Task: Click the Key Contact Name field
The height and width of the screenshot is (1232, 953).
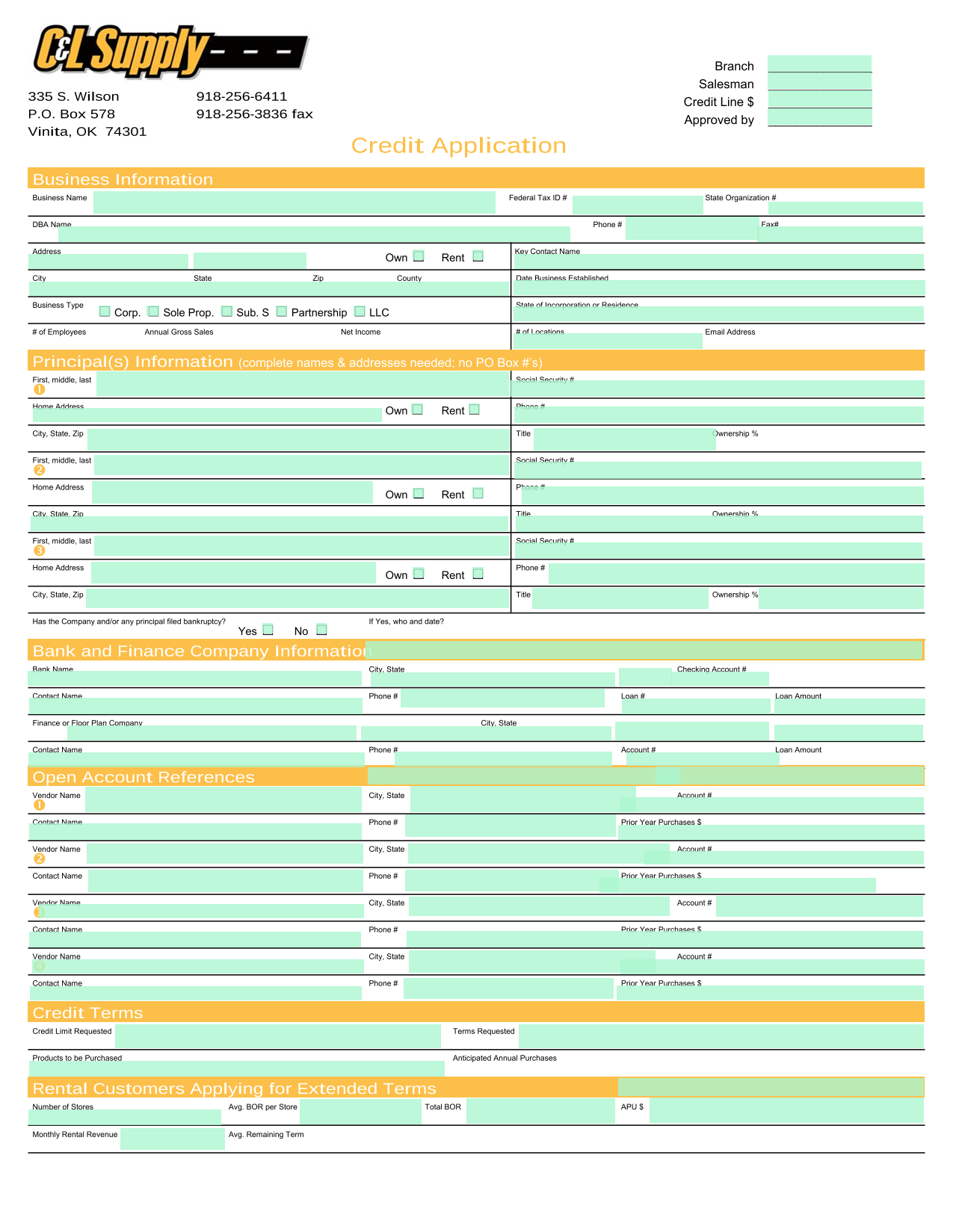Action: click(x=718, y=261)
